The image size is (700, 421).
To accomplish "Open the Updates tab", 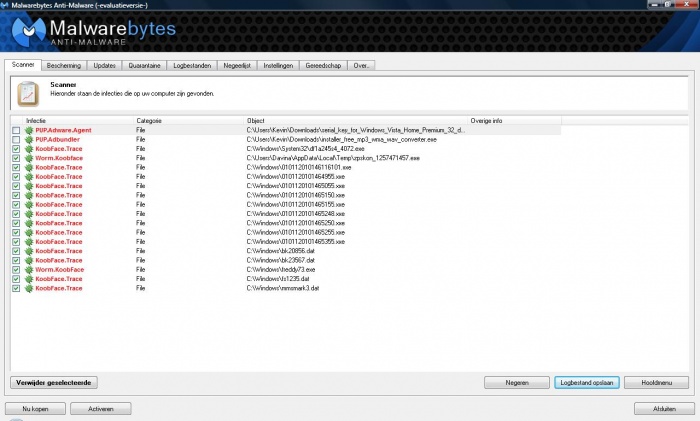I will tap(104, 66).
